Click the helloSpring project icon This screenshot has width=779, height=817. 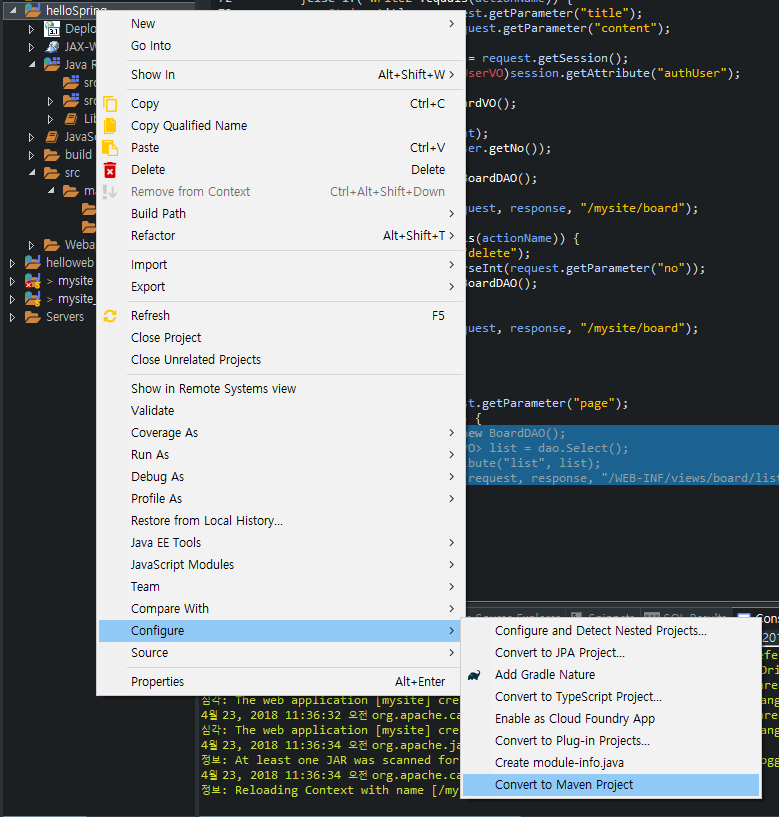(x=32, y=11)
